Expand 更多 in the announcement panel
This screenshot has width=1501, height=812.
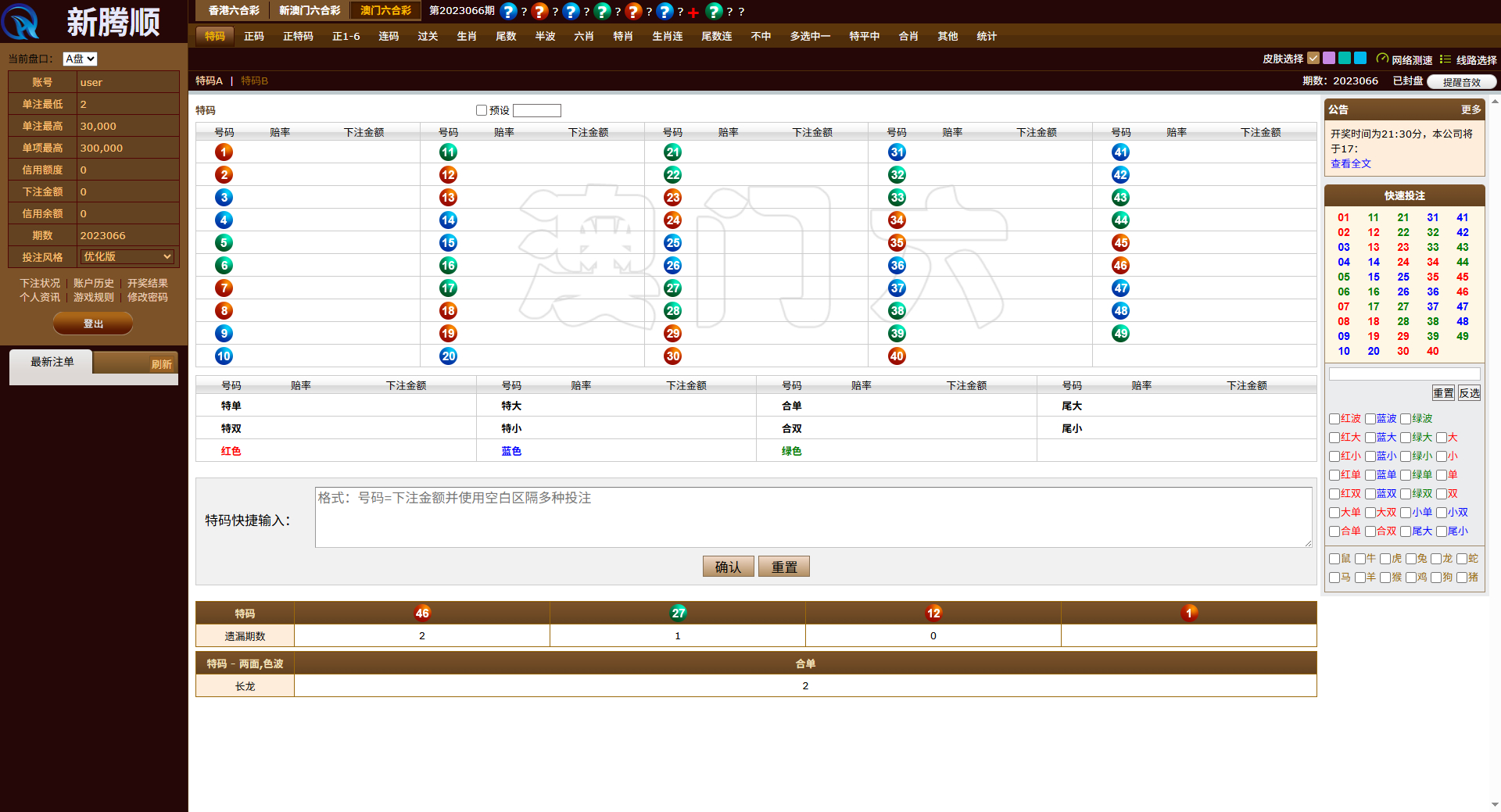coord(1471,109)
